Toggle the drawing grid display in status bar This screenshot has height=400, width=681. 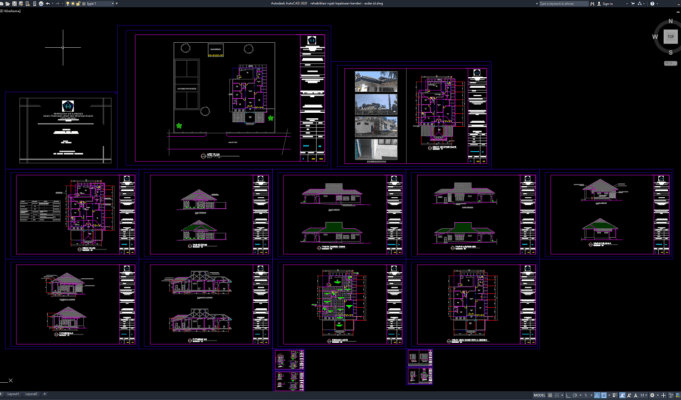[x=550, y=395]
